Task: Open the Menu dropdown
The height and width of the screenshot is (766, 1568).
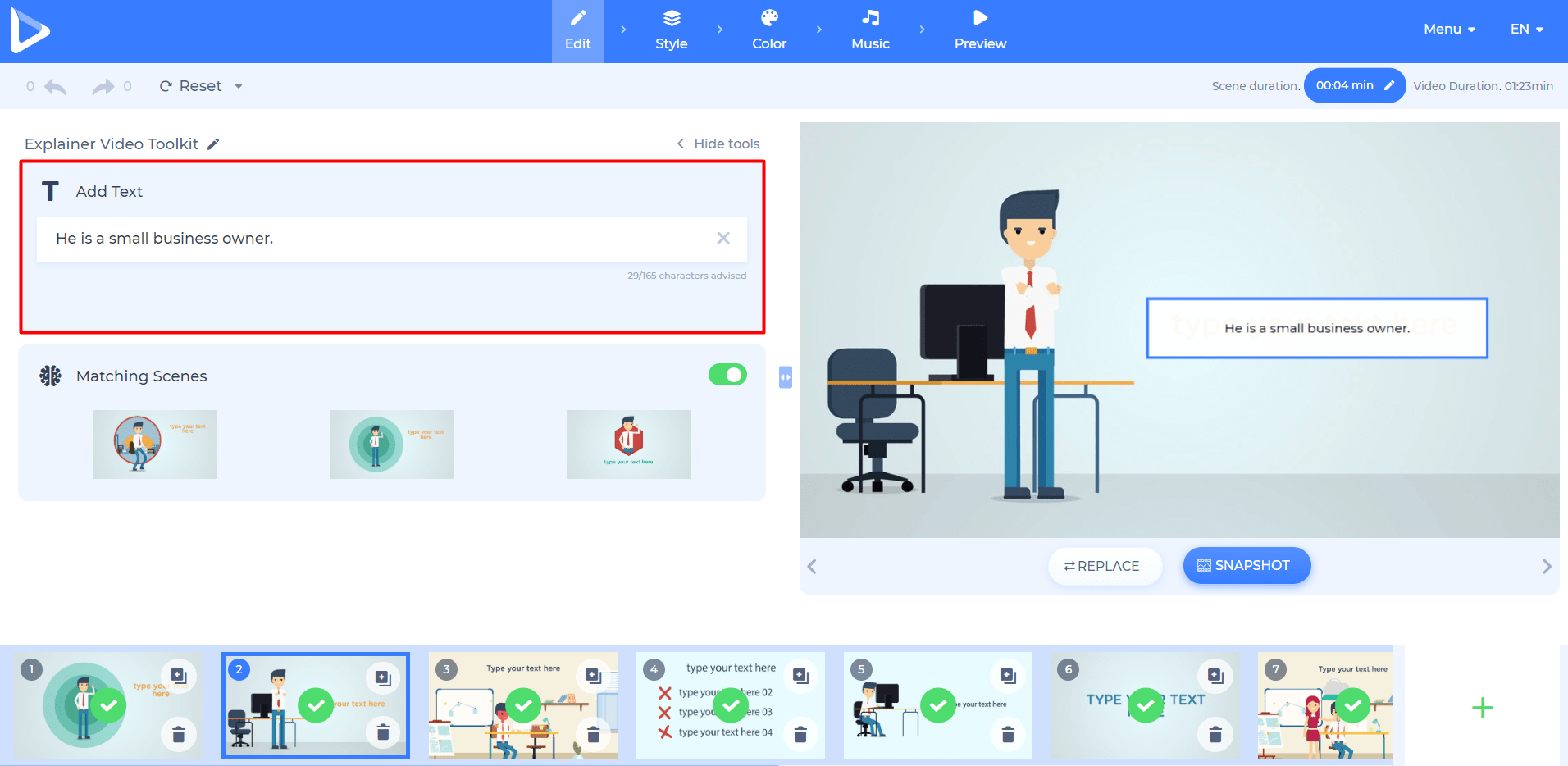Action: (1448, 29)
